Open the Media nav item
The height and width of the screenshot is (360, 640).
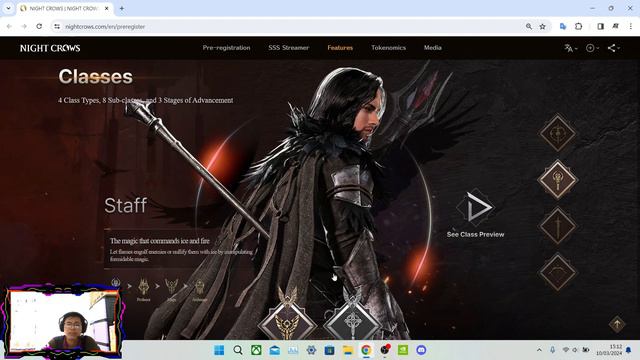[433, 48]
